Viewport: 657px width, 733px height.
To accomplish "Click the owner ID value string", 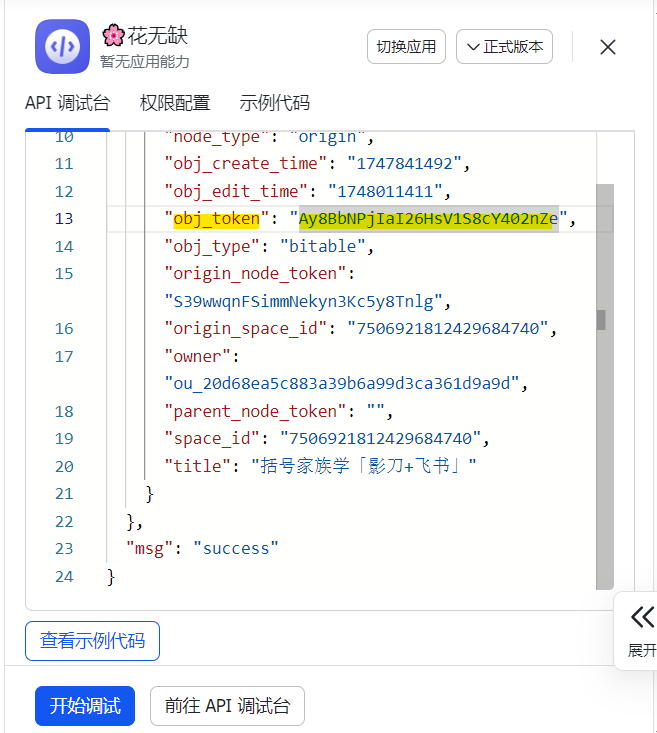I will (345, 383).
